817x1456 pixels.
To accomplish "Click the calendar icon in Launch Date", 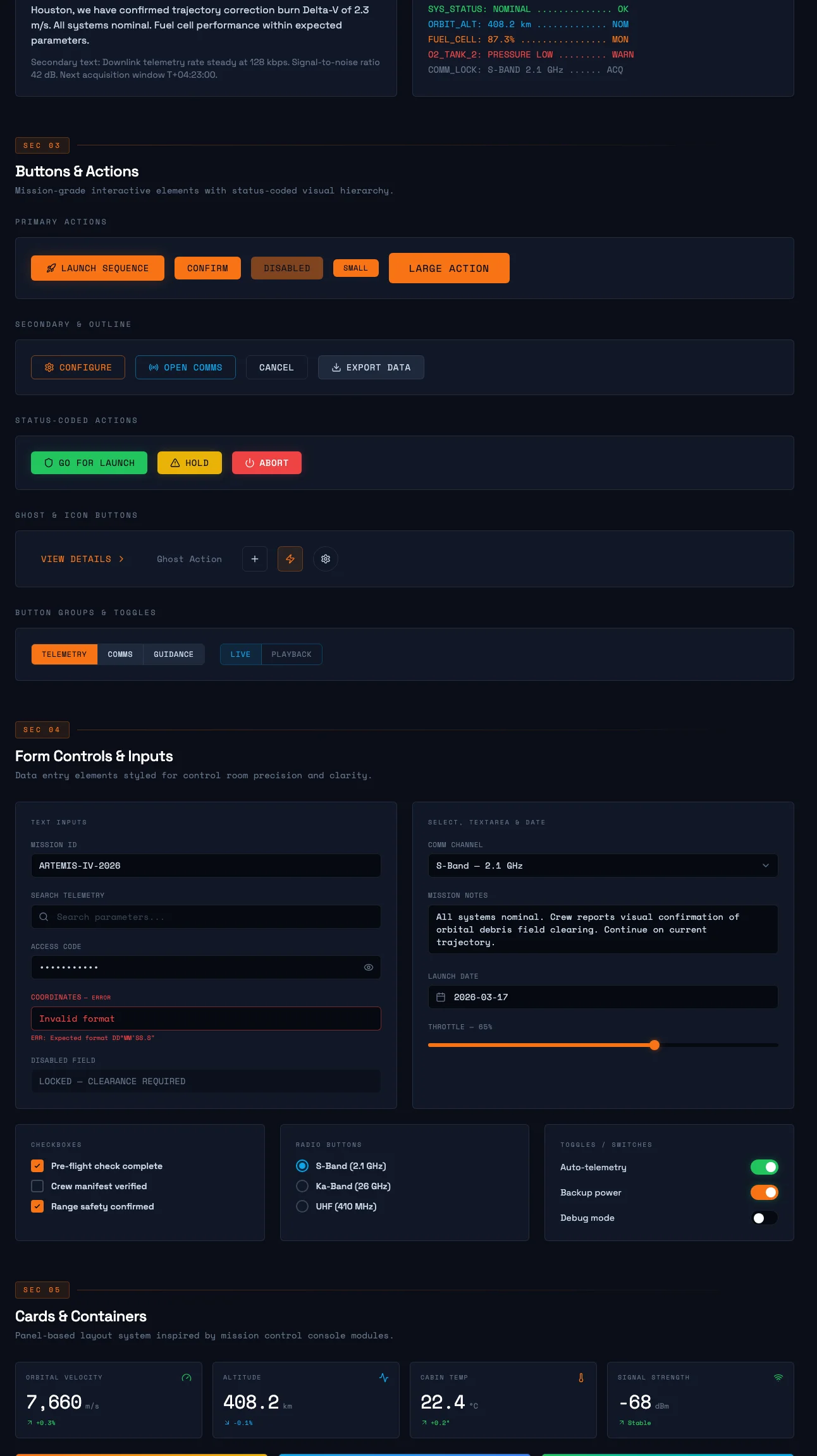I will pyautogui.click(x=441, y=997).
